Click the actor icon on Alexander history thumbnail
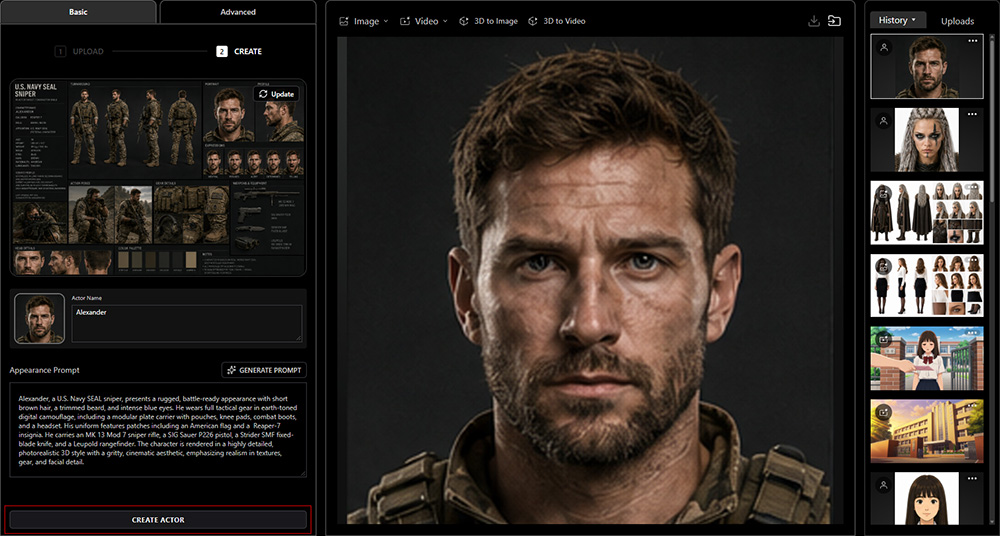The width and height of the screenshot is (1000, 536). pos(884,47)
